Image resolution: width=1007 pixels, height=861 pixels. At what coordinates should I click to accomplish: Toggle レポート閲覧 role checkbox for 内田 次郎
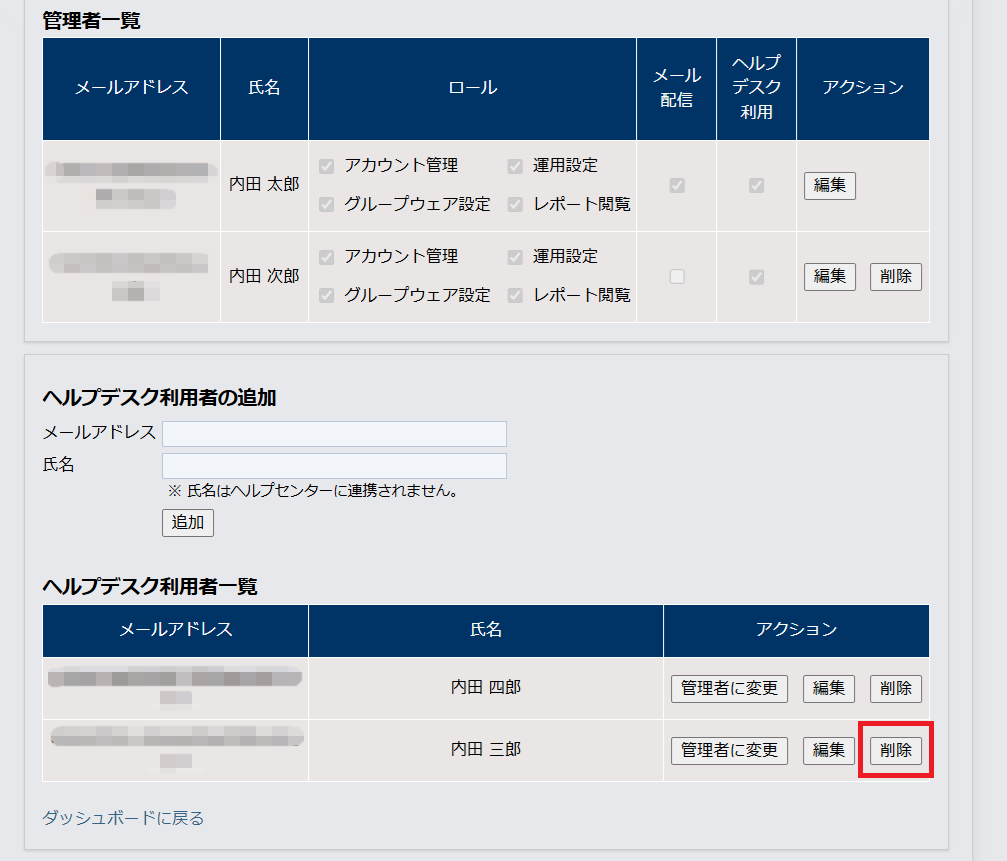click(515, 295)
